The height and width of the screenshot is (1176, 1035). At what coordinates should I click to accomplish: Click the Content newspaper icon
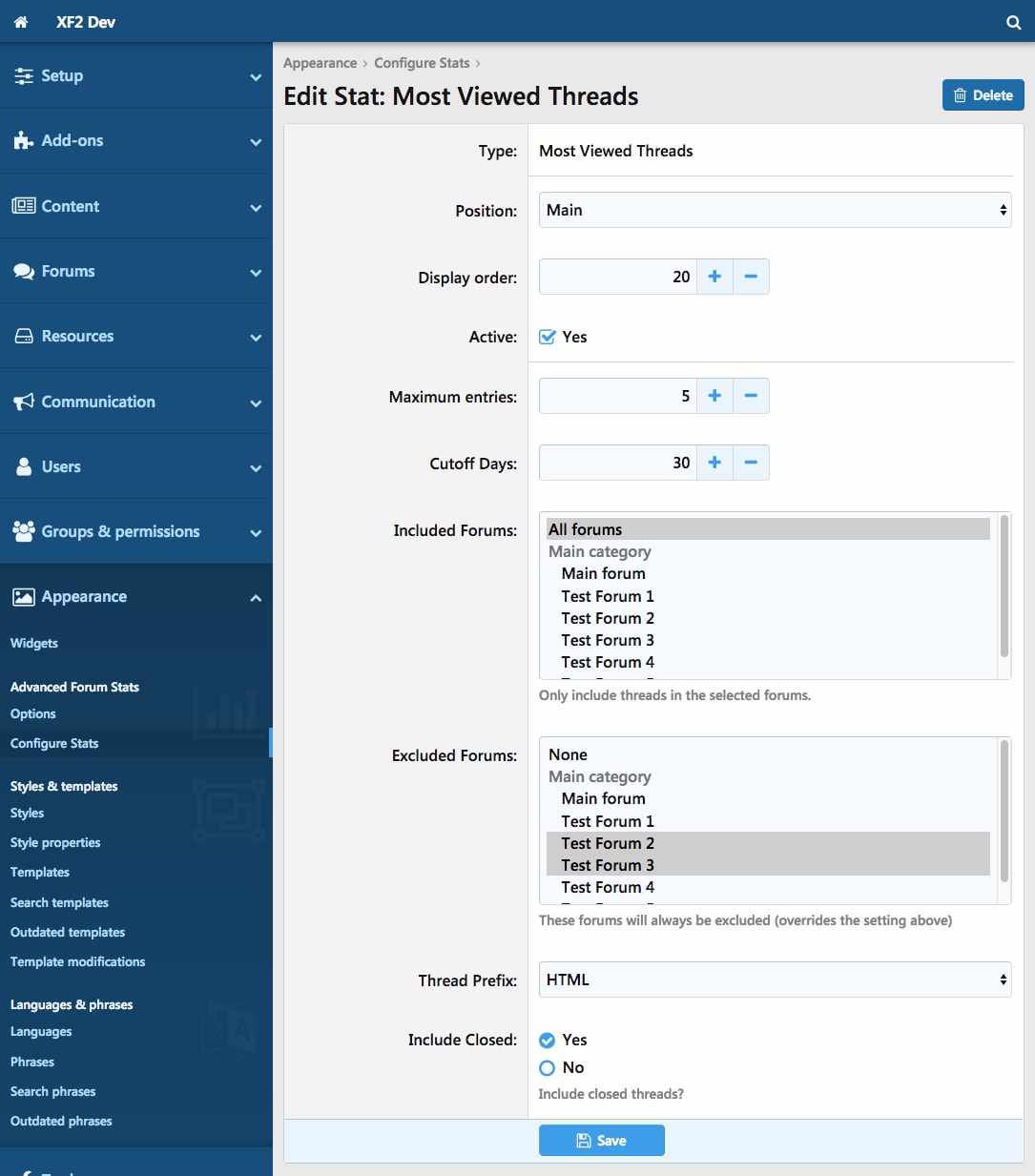point(24,206)
